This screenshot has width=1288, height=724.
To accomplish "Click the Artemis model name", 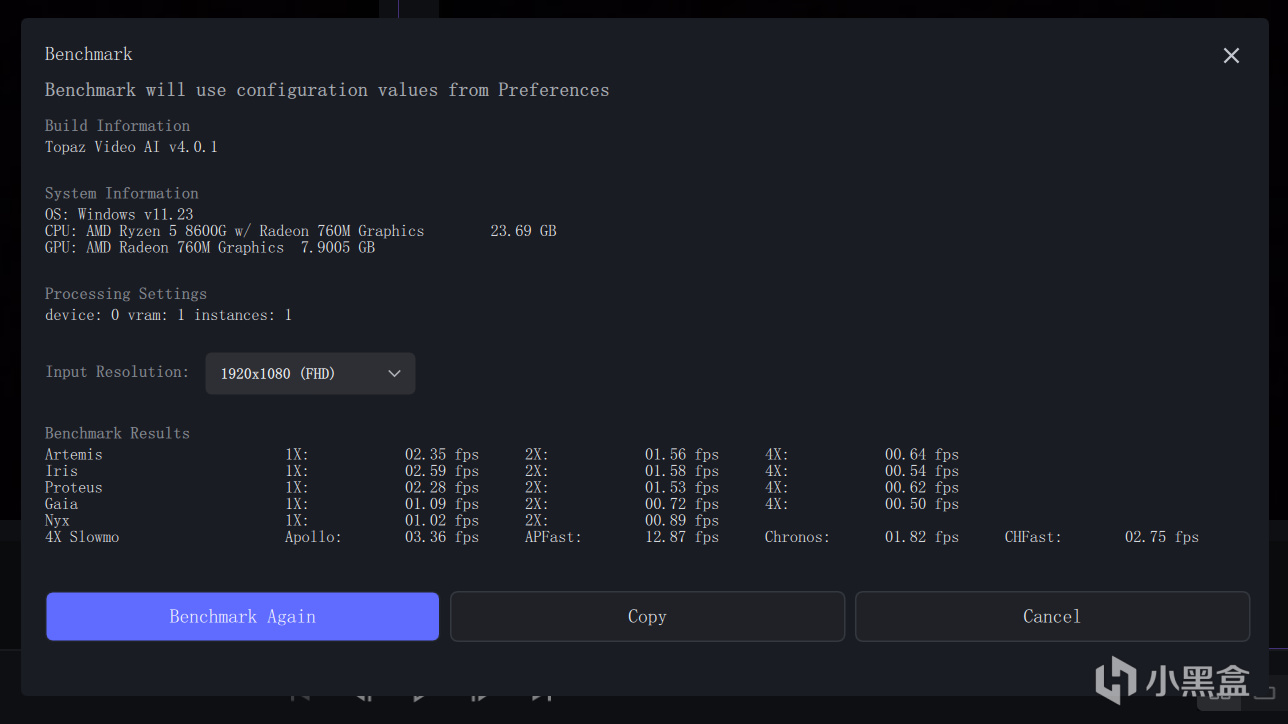I will [74, 455].
